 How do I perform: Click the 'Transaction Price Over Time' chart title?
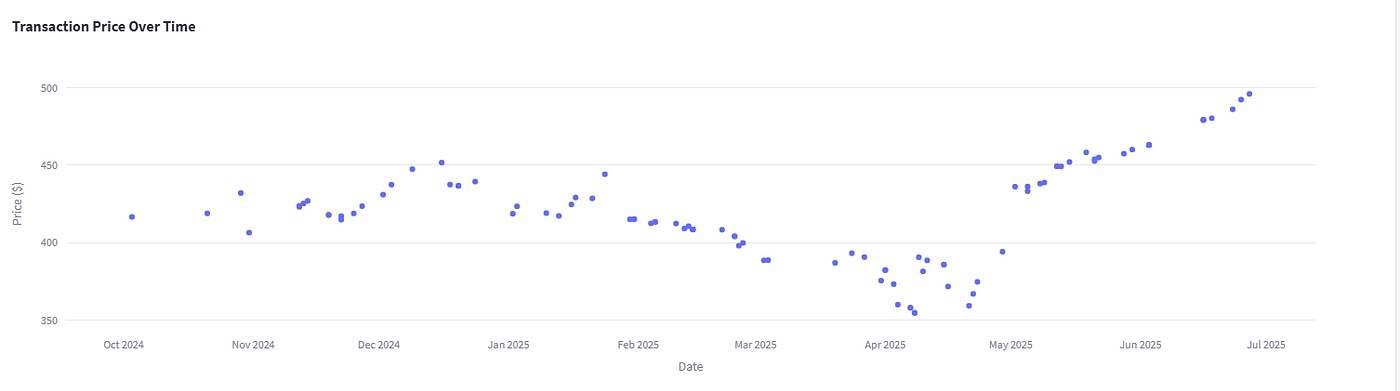point(104,27)
